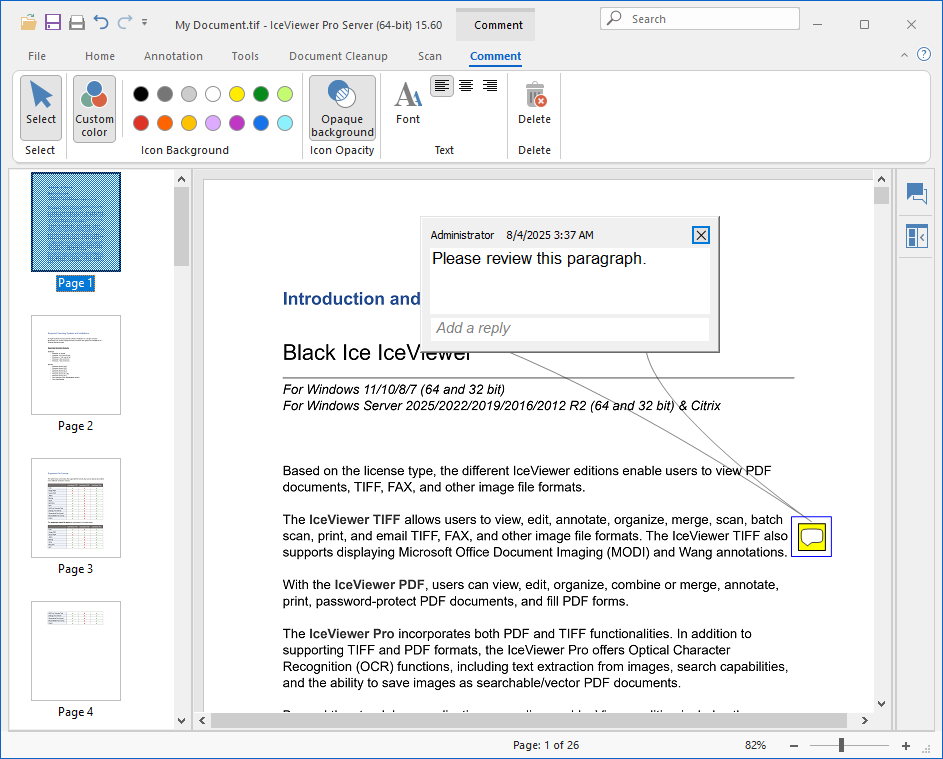This screenshot has height=759, width=943.
Task: Open file using the folder icon
Action: [x=28, y=23]
